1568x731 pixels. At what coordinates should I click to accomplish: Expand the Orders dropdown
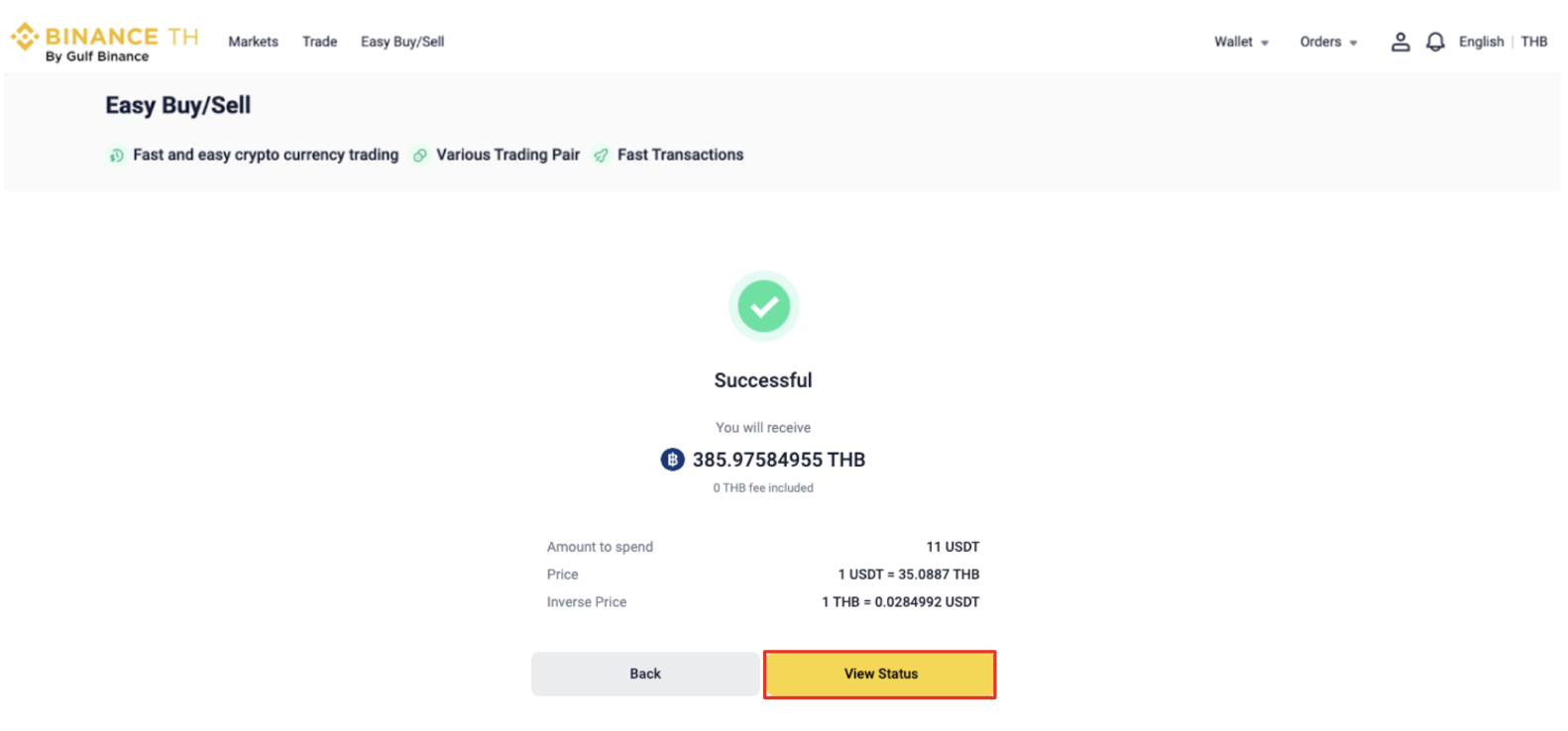pos(1328,42)
